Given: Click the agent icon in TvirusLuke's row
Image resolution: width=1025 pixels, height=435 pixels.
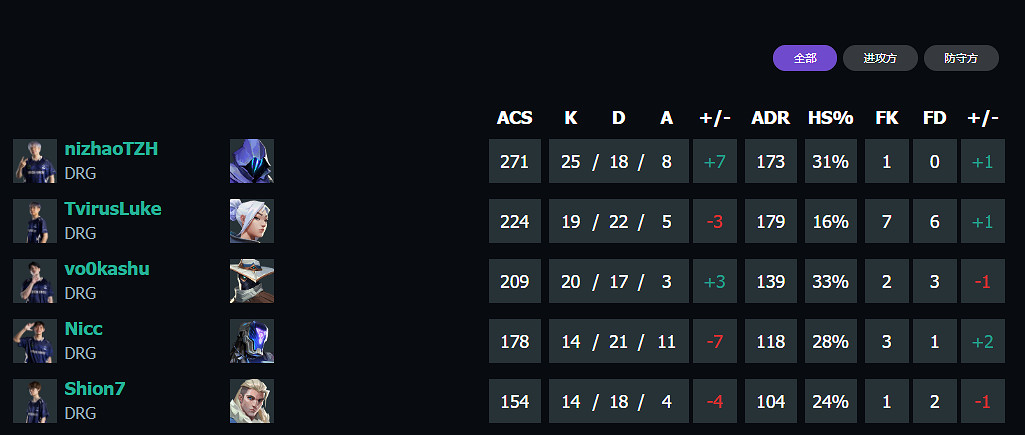Looking at the screenshot, I should tap(252, 221).
